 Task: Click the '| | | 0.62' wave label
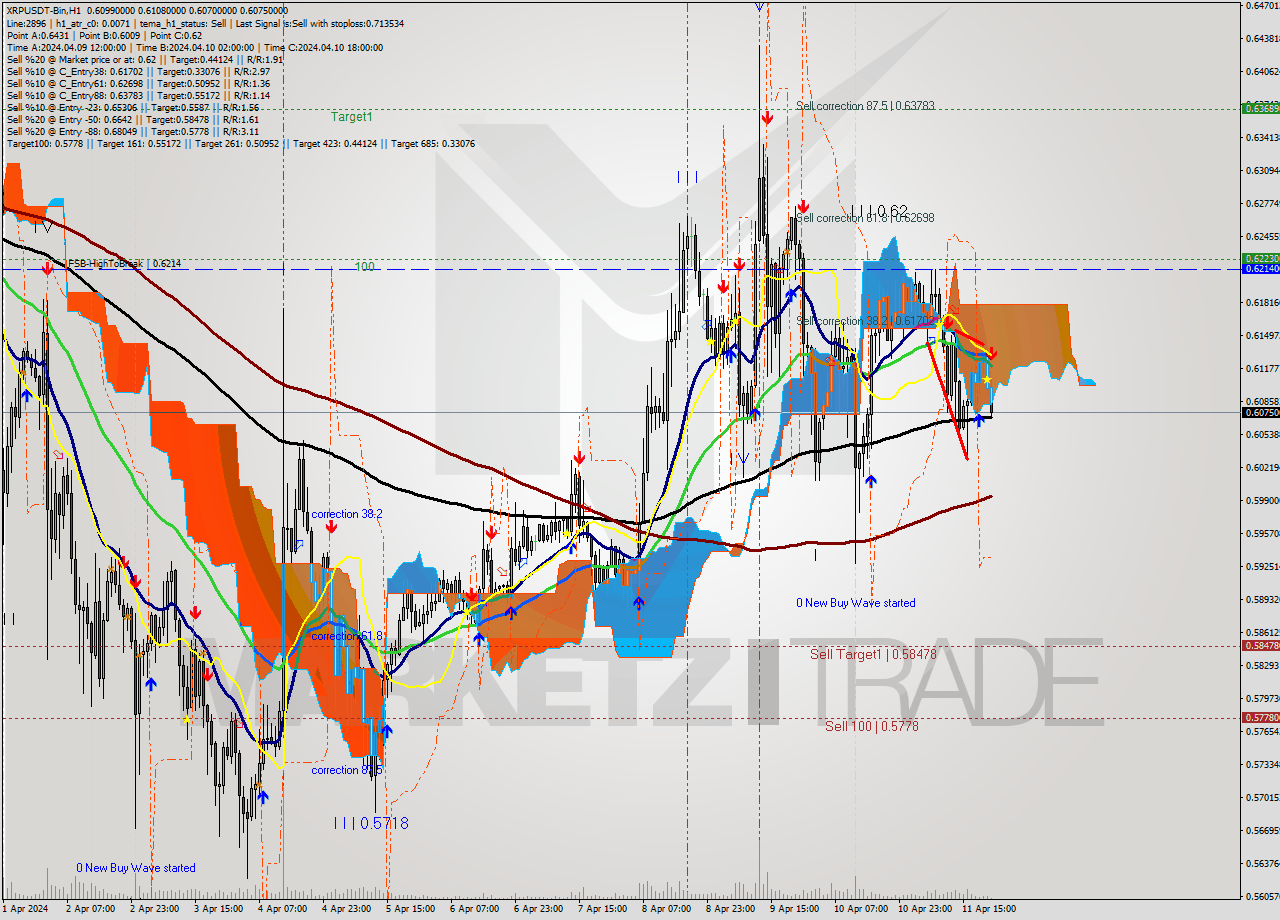point(878,211)
